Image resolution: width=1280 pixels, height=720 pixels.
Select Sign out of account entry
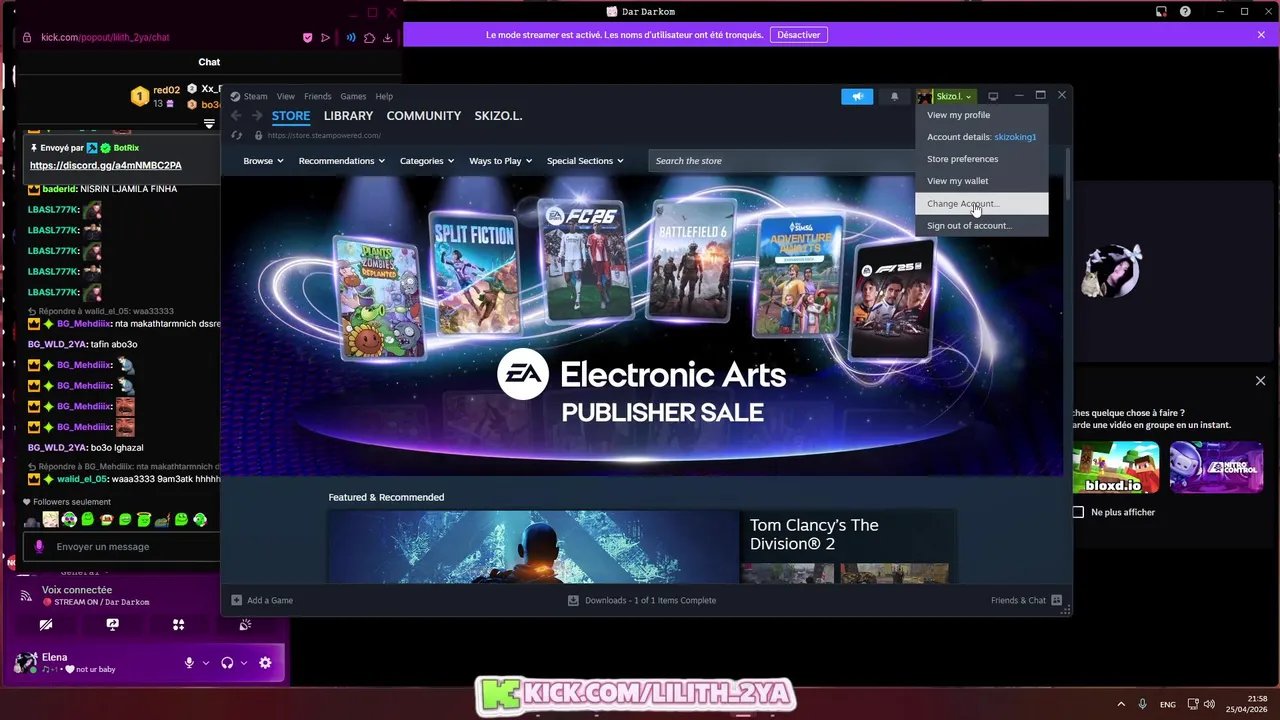[981, 226]
